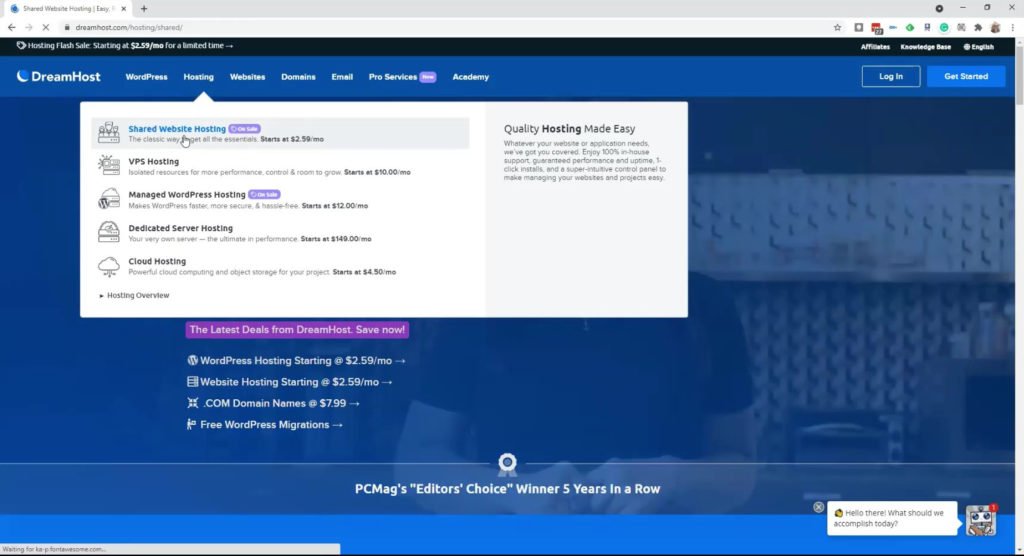Open WordPress Hosting Starting @ $2.59/mo link

pyautogui.click(x=296, y=361)
